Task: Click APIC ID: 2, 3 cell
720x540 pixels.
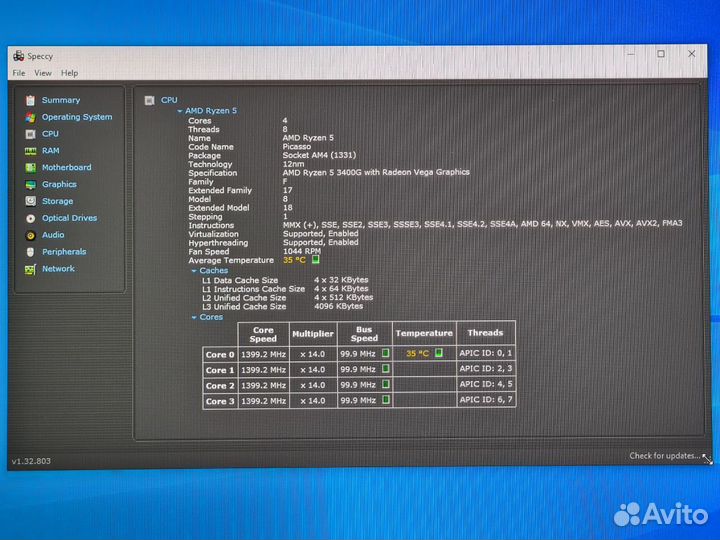Action: point(485,368)
